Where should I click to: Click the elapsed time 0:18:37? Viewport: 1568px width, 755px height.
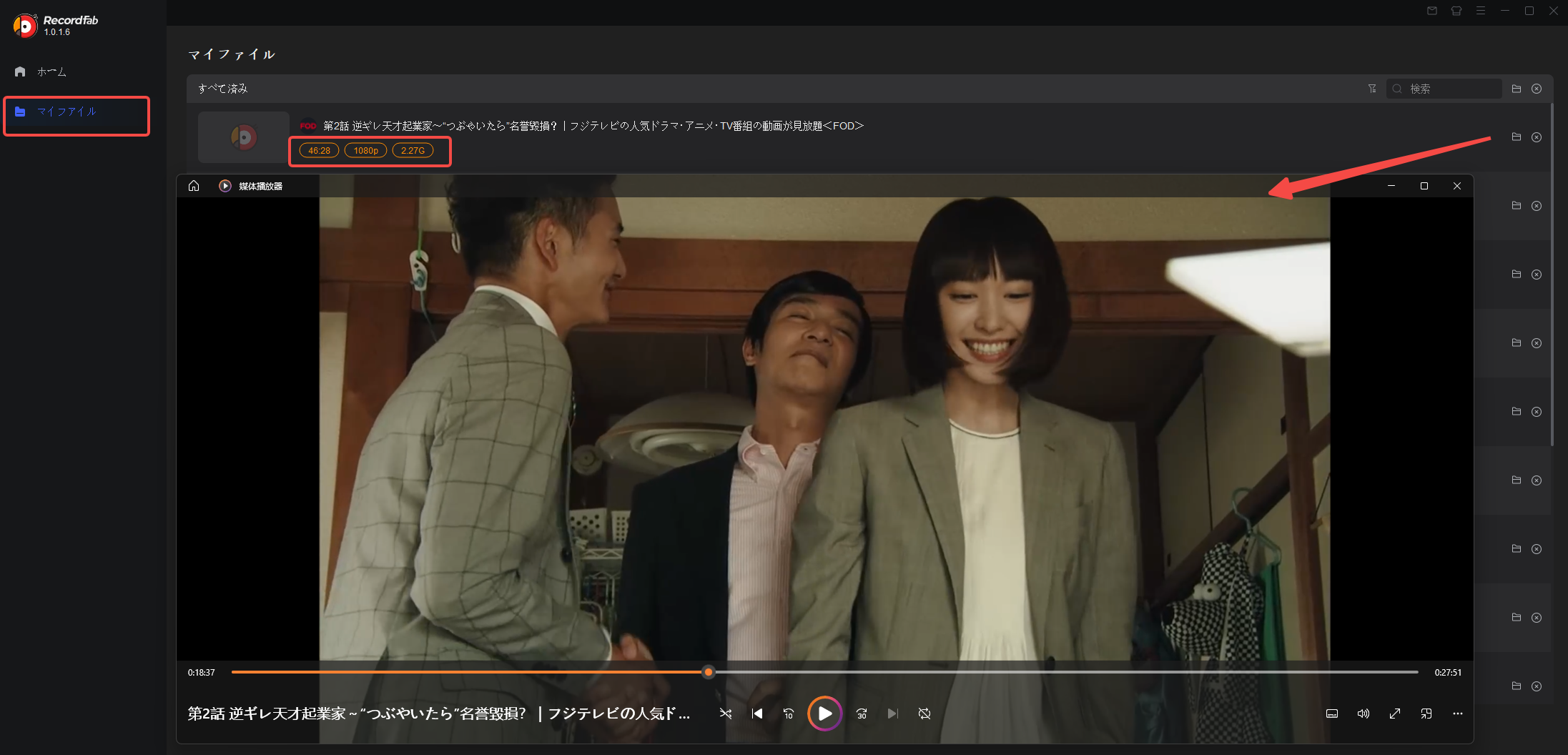pos(202,673)
